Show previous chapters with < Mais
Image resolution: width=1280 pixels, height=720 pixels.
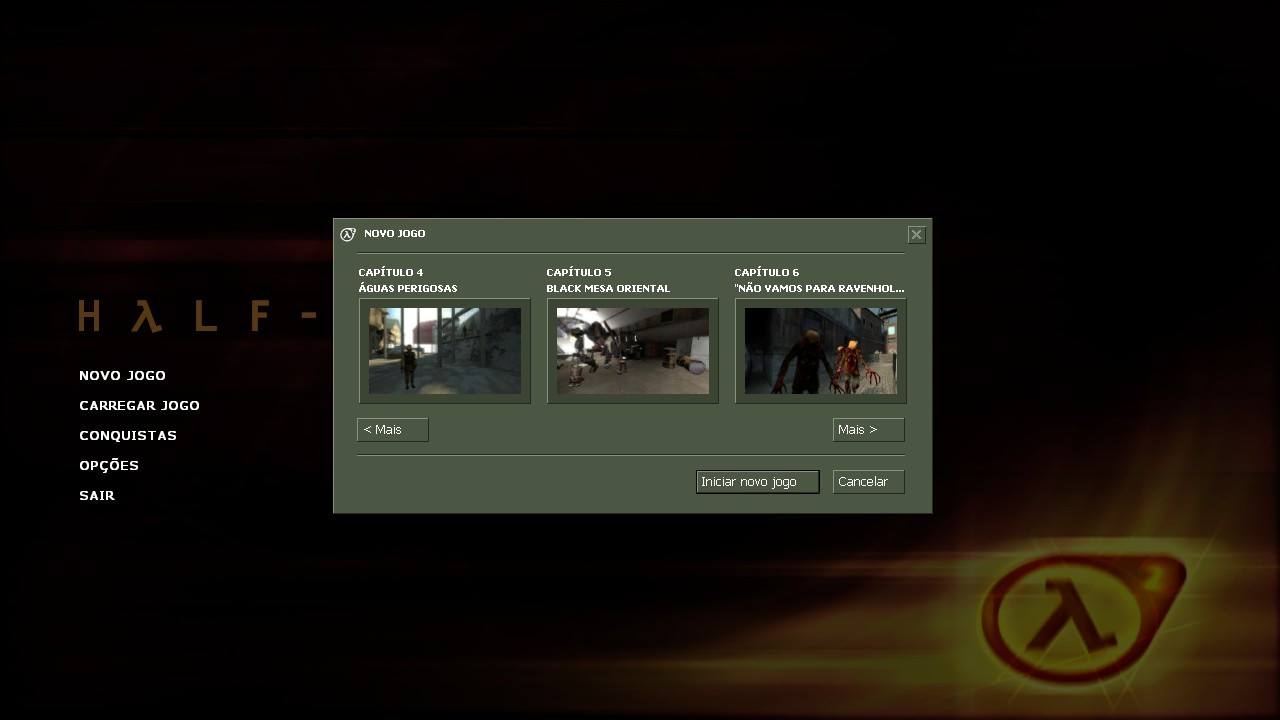(x=393, y=430)
